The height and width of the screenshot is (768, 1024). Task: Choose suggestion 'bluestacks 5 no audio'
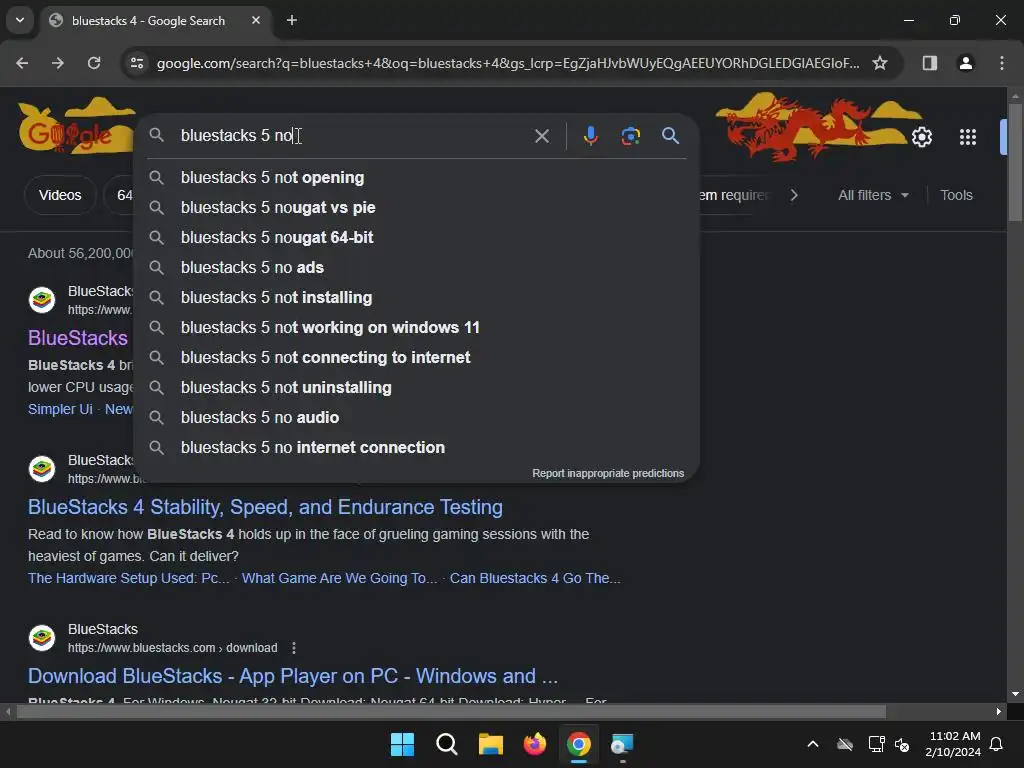(417, 418)
